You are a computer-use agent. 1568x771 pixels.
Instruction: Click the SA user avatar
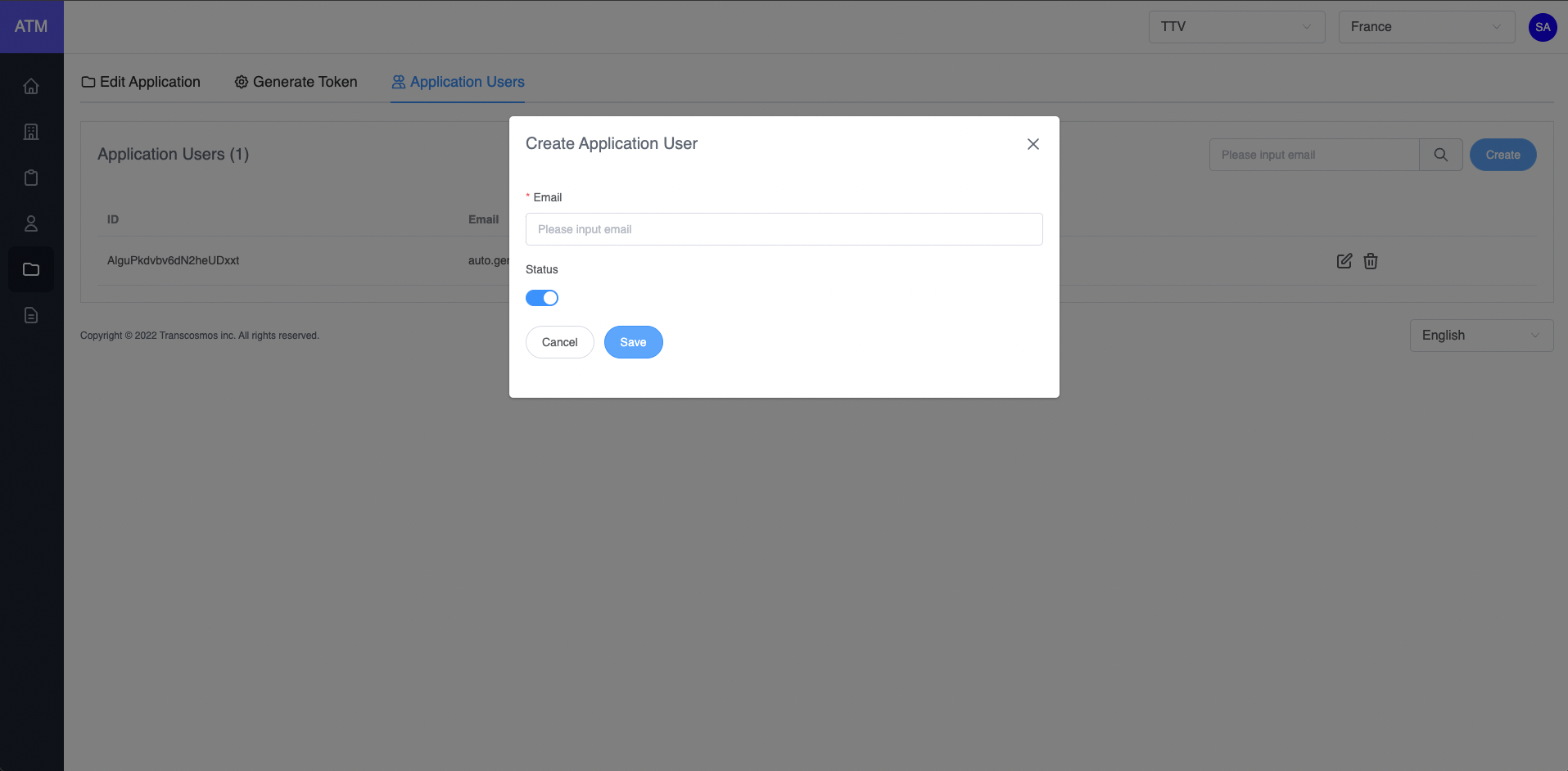coord(1542,27)
